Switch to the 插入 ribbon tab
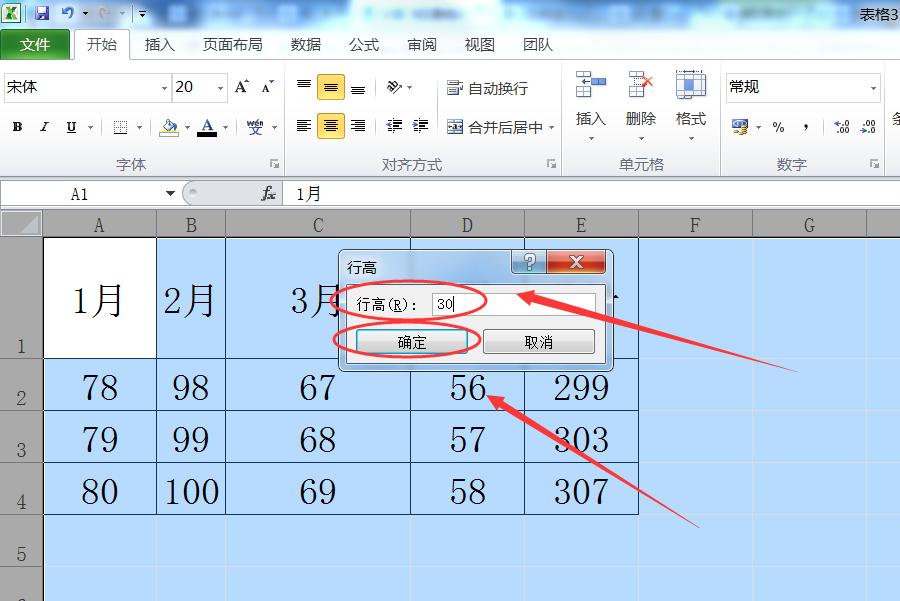900x601 pixels. (x=160, y=44)
